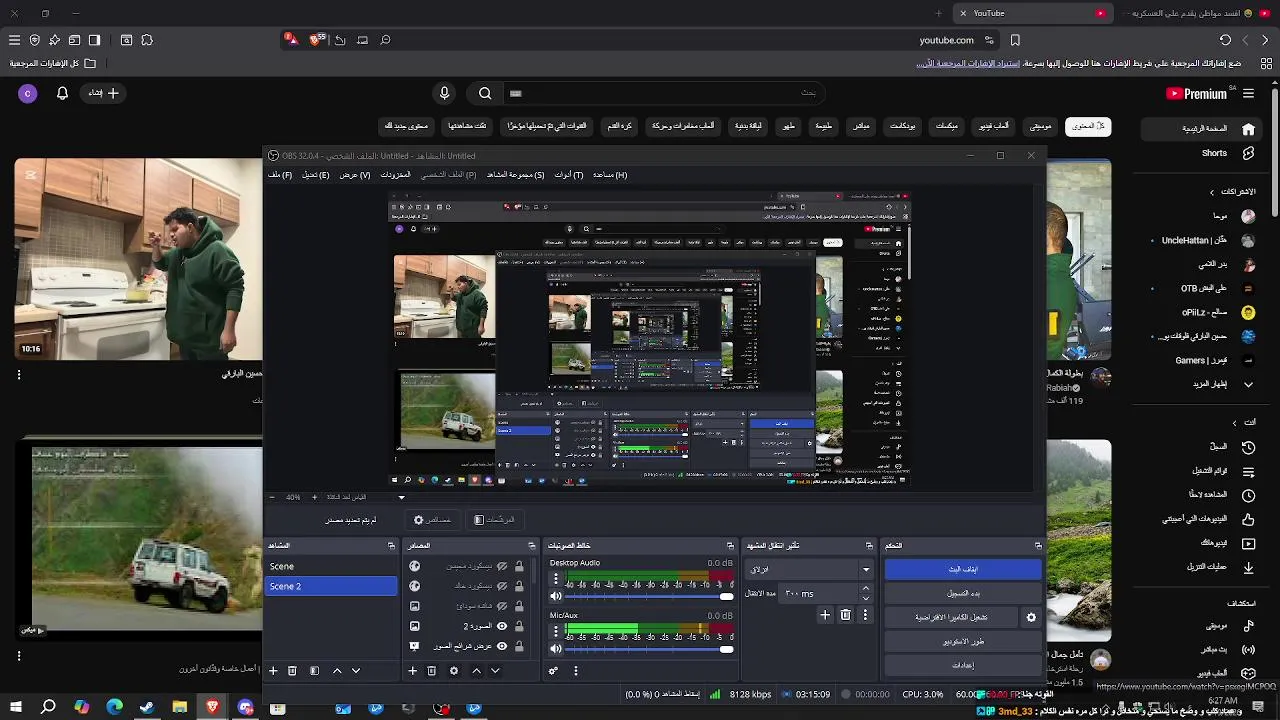
Task: Open scene filters icon in Scenes panel
Action: pyautogui.click(x=314, y=671)
